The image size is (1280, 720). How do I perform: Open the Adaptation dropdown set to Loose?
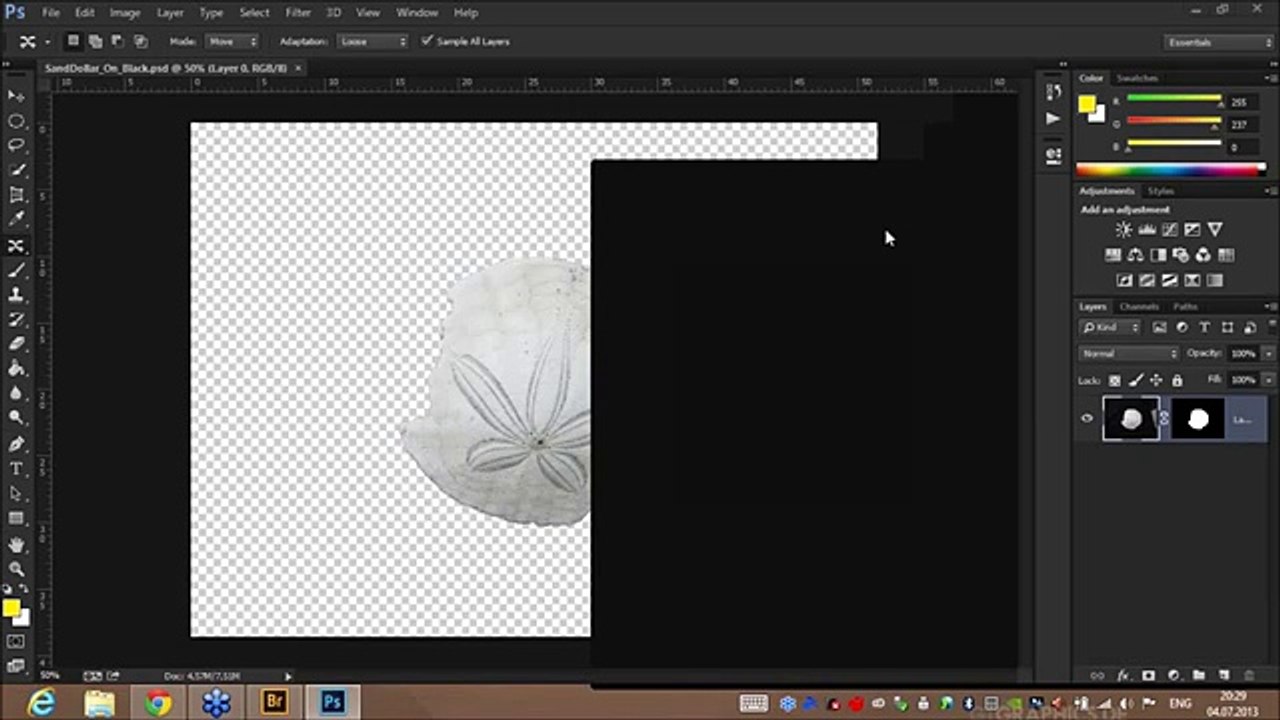(371, 41)
